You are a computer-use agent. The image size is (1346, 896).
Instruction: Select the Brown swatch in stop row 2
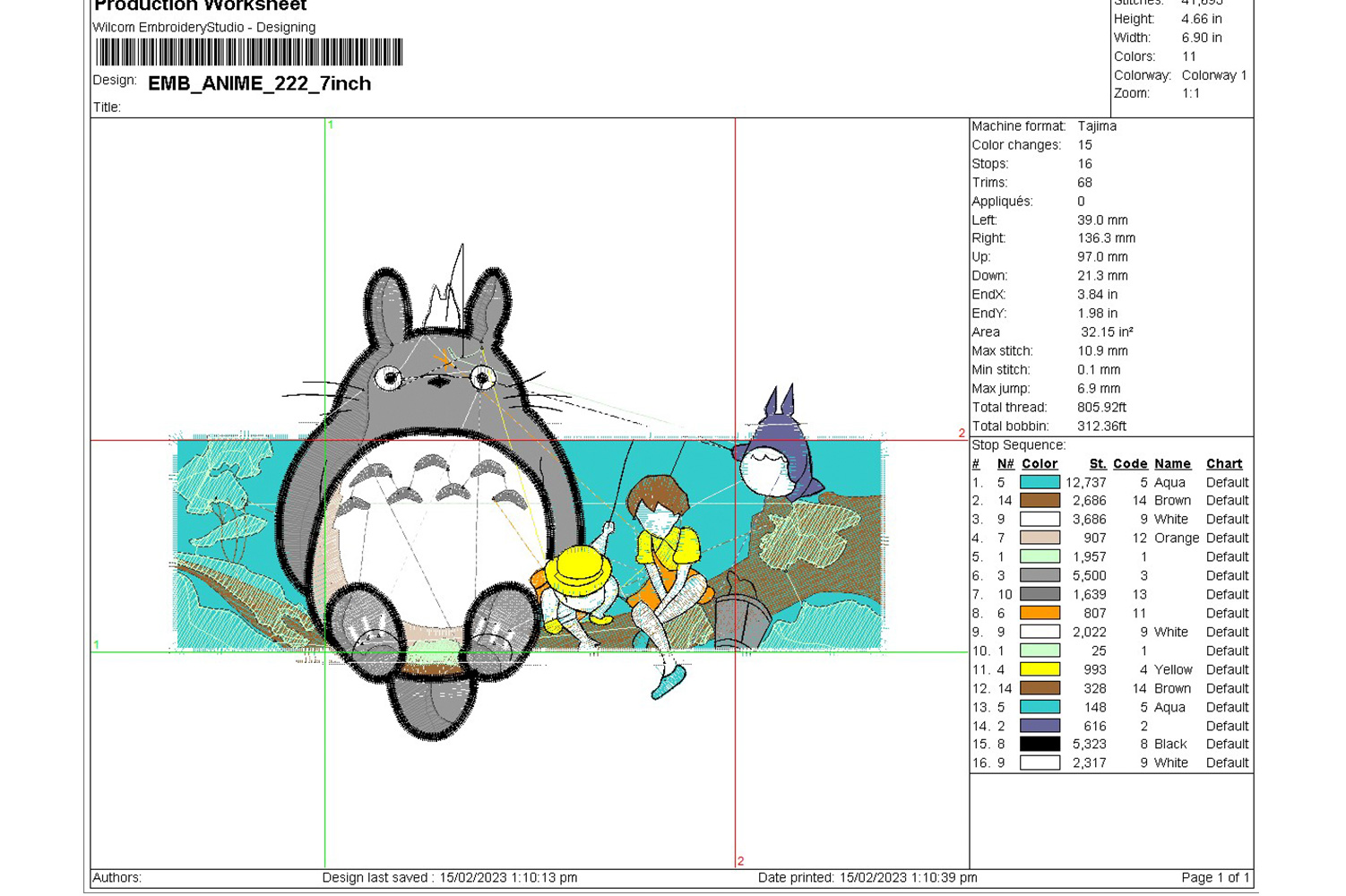(x=1040, y=501)
